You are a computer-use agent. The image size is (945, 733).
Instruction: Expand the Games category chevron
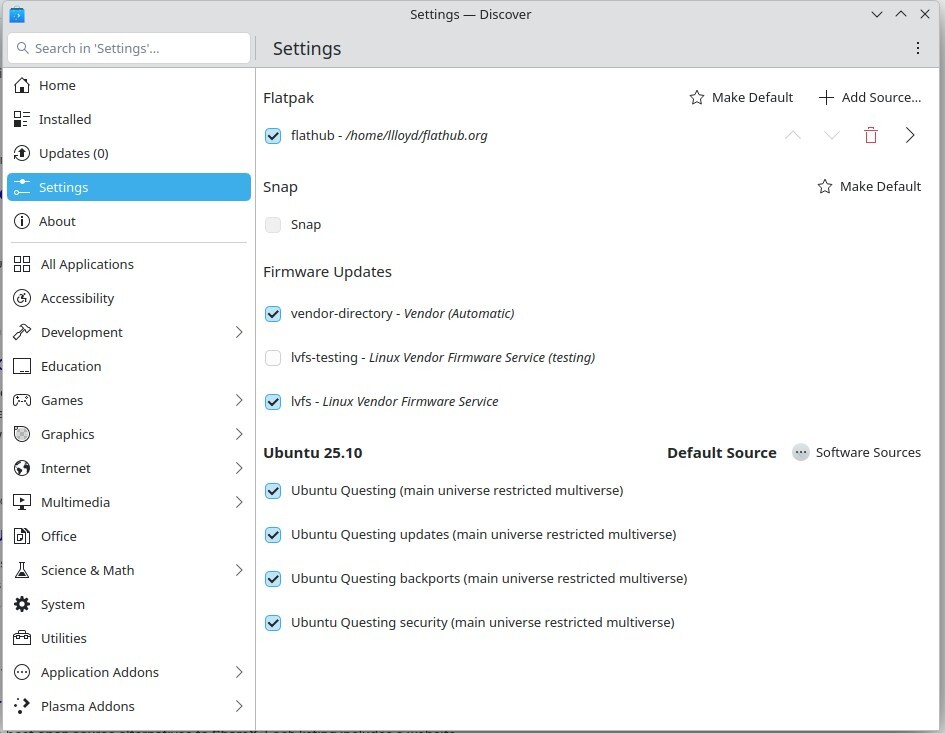coord(239,400)
